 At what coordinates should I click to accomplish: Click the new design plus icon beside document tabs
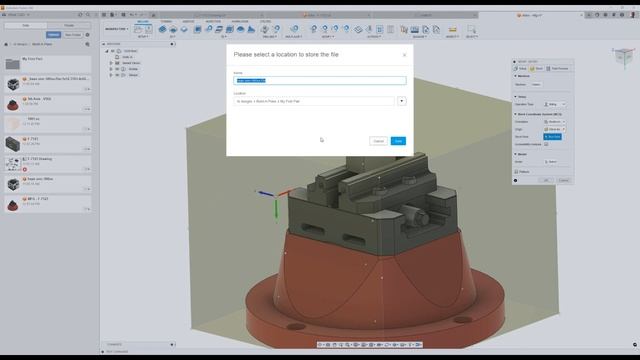click(x=589, y=15)
